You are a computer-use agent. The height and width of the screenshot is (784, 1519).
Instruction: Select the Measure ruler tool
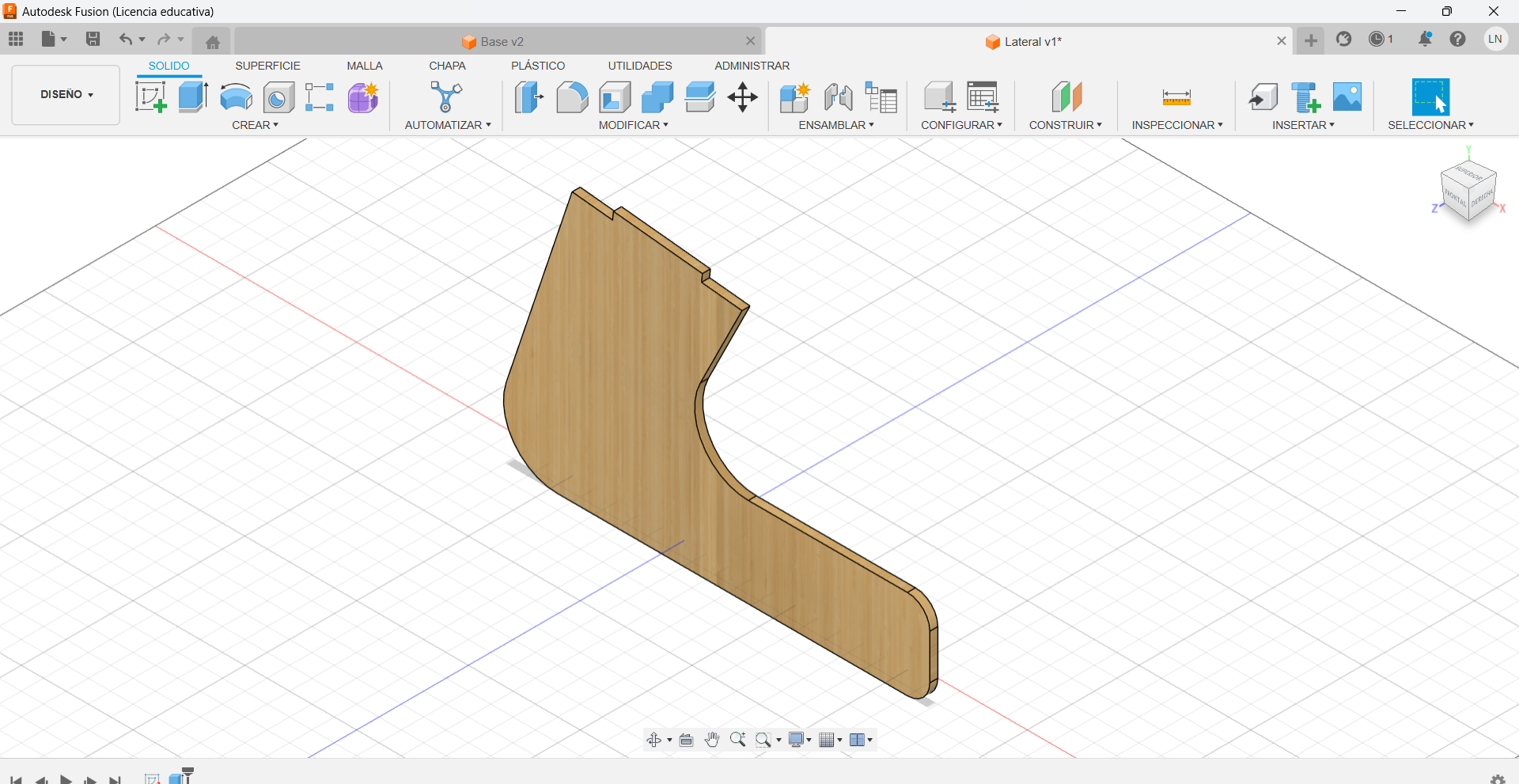pyautogui.click(x=1176, y=97)
